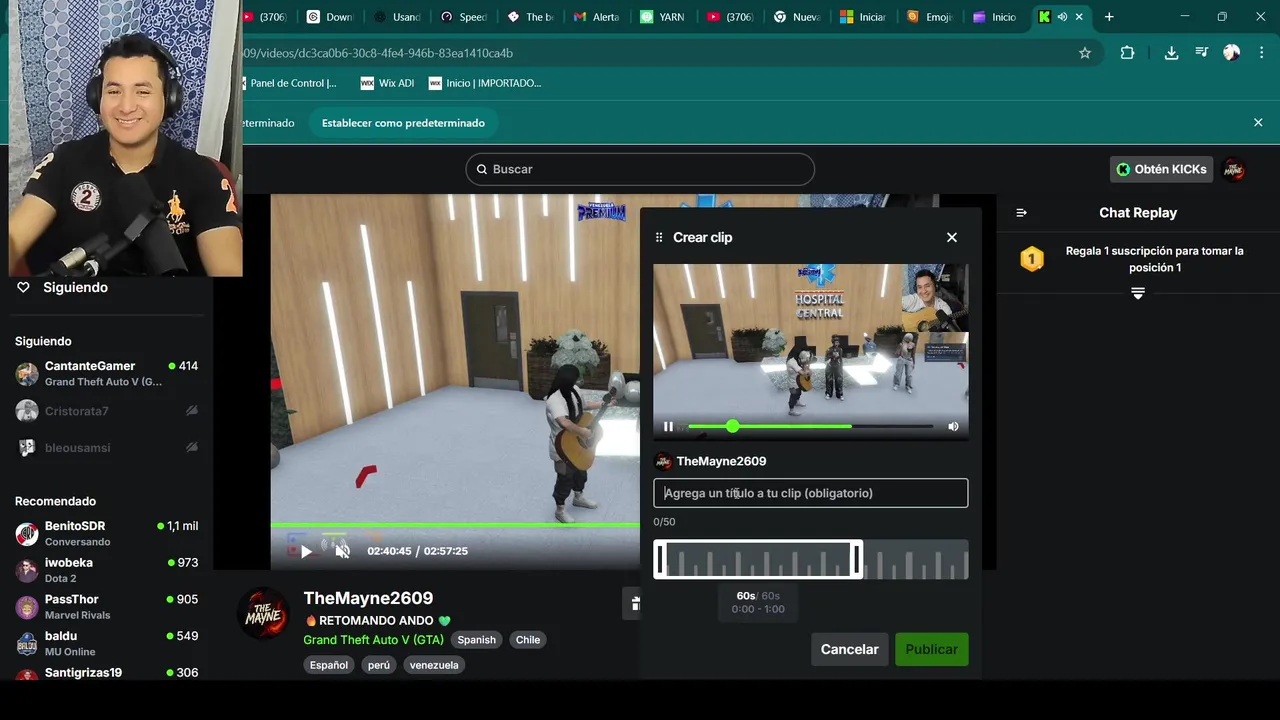The height and width of the screenshot is (720, 1280).
Task: Click the Spanish tag
Action: coord(476,640)
